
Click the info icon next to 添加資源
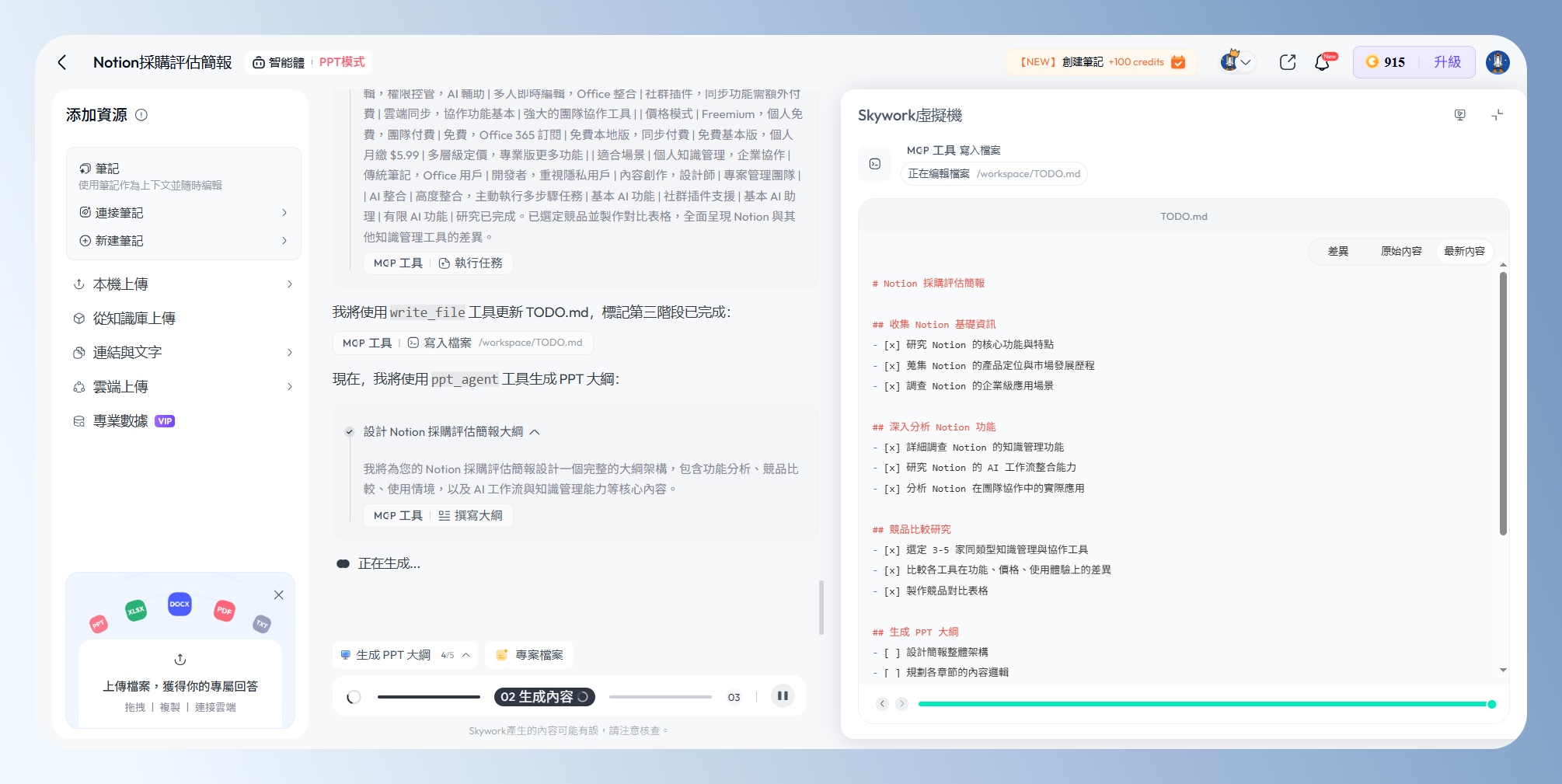point(141,115)
